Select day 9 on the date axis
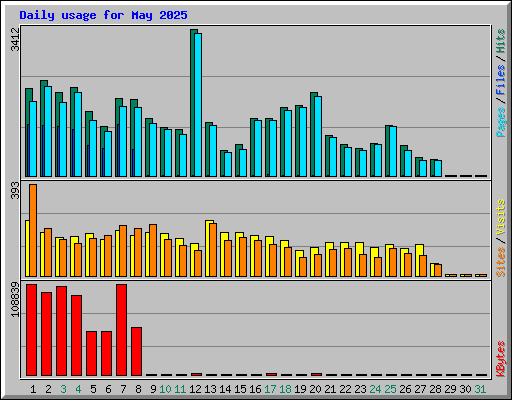This screenshot has width=512, height=400. [x=153, y=389]
